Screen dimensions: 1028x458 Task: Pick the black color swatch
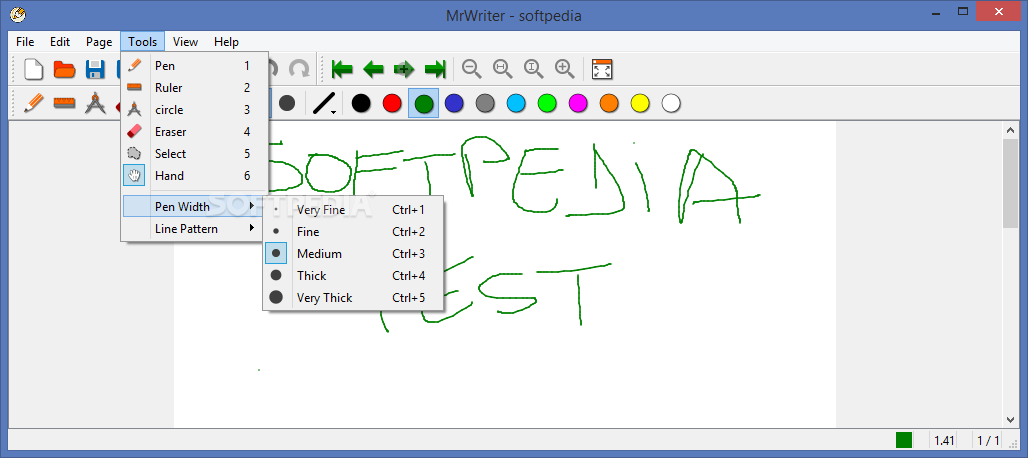(361, 104)
